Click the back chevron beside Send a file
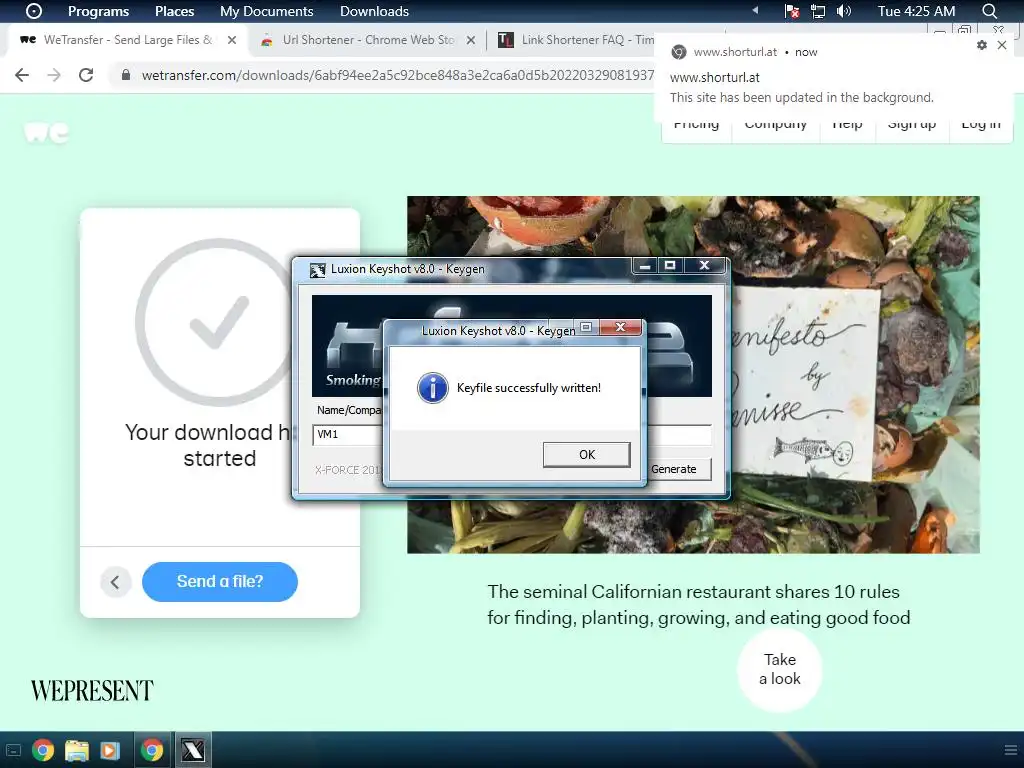The width and height of the screenshot is (1024, 768). click(116, 582)
